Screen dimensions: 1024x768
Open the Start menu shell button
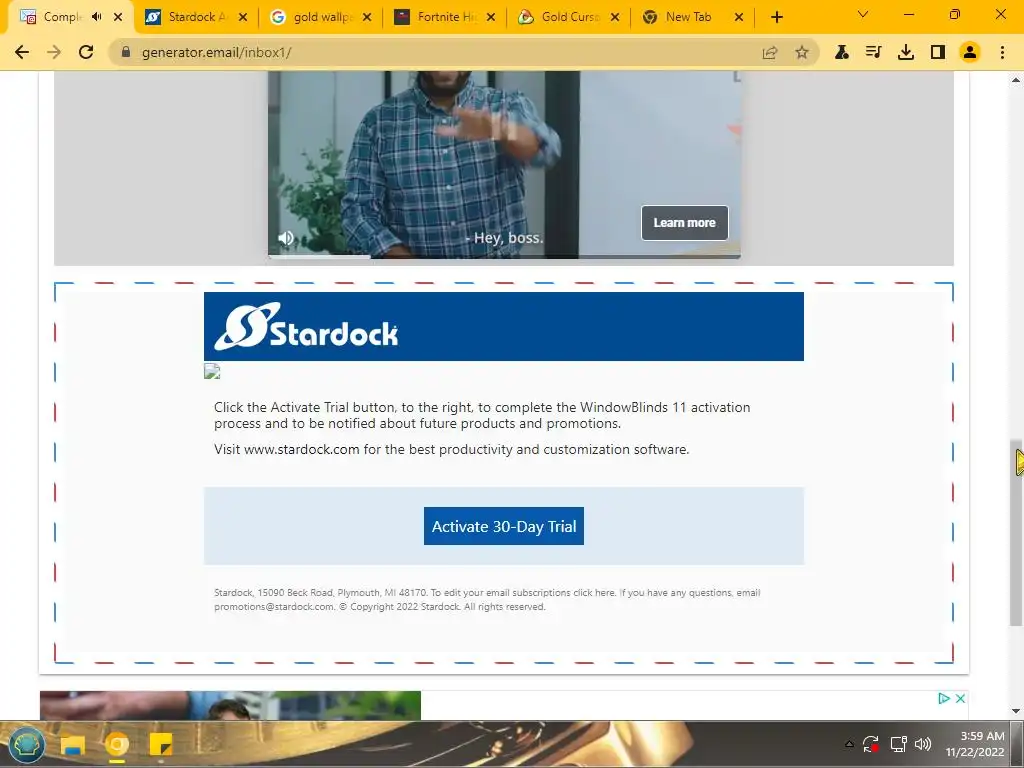(27, 744)
